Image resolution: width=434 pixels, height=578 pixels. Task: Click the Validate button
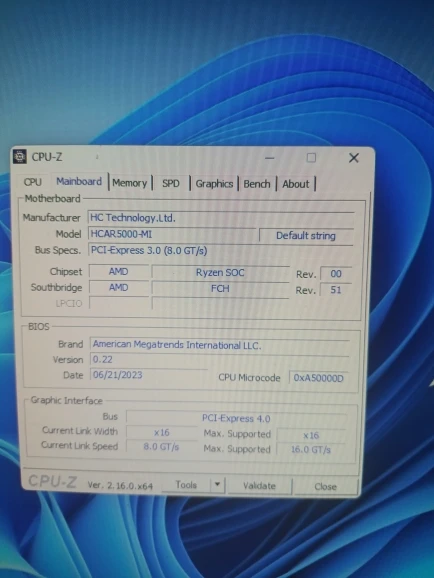pyautogui.click(x=259, y=485)
